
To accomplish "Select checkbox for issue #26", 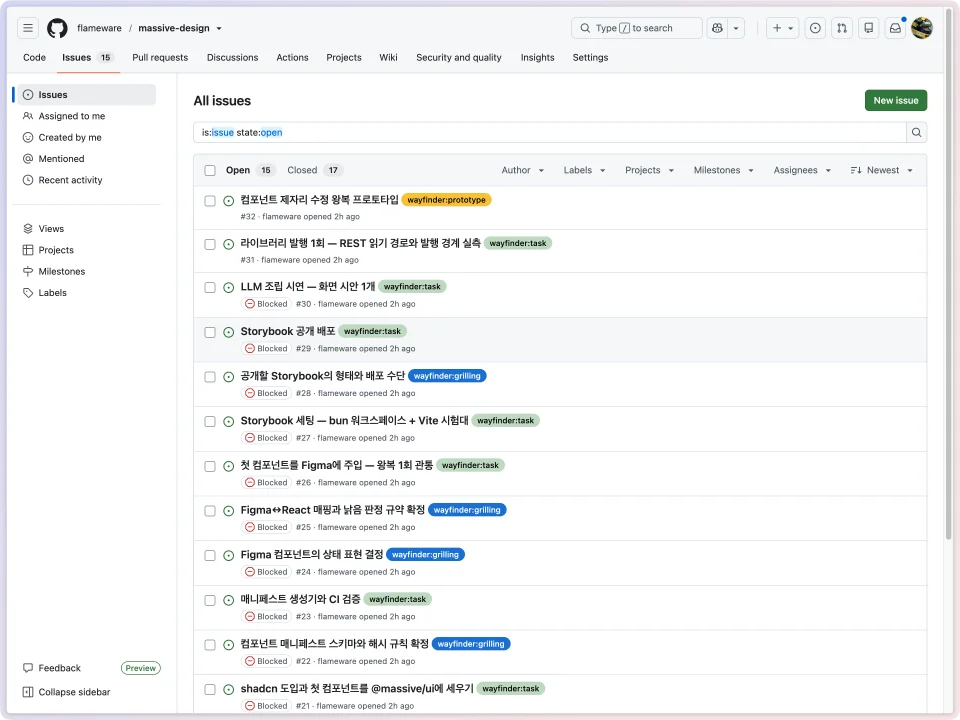I will 210,466.
